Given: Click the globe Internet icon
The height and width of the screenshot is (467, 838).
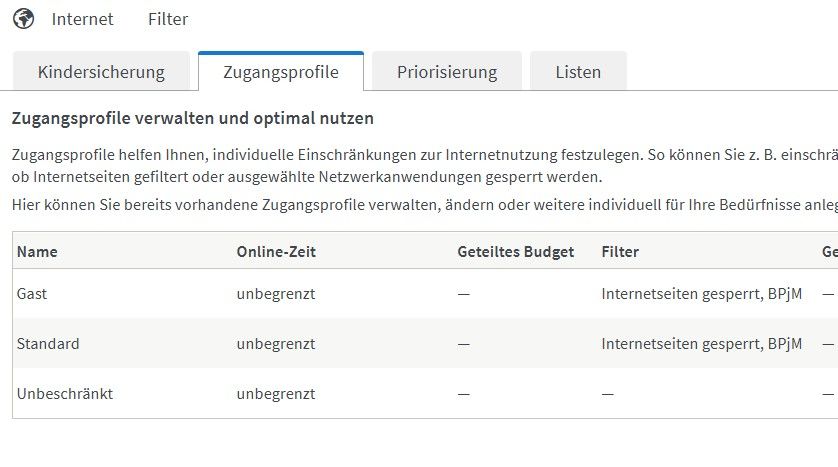Looking at the screenshot, I should (23, 19).
